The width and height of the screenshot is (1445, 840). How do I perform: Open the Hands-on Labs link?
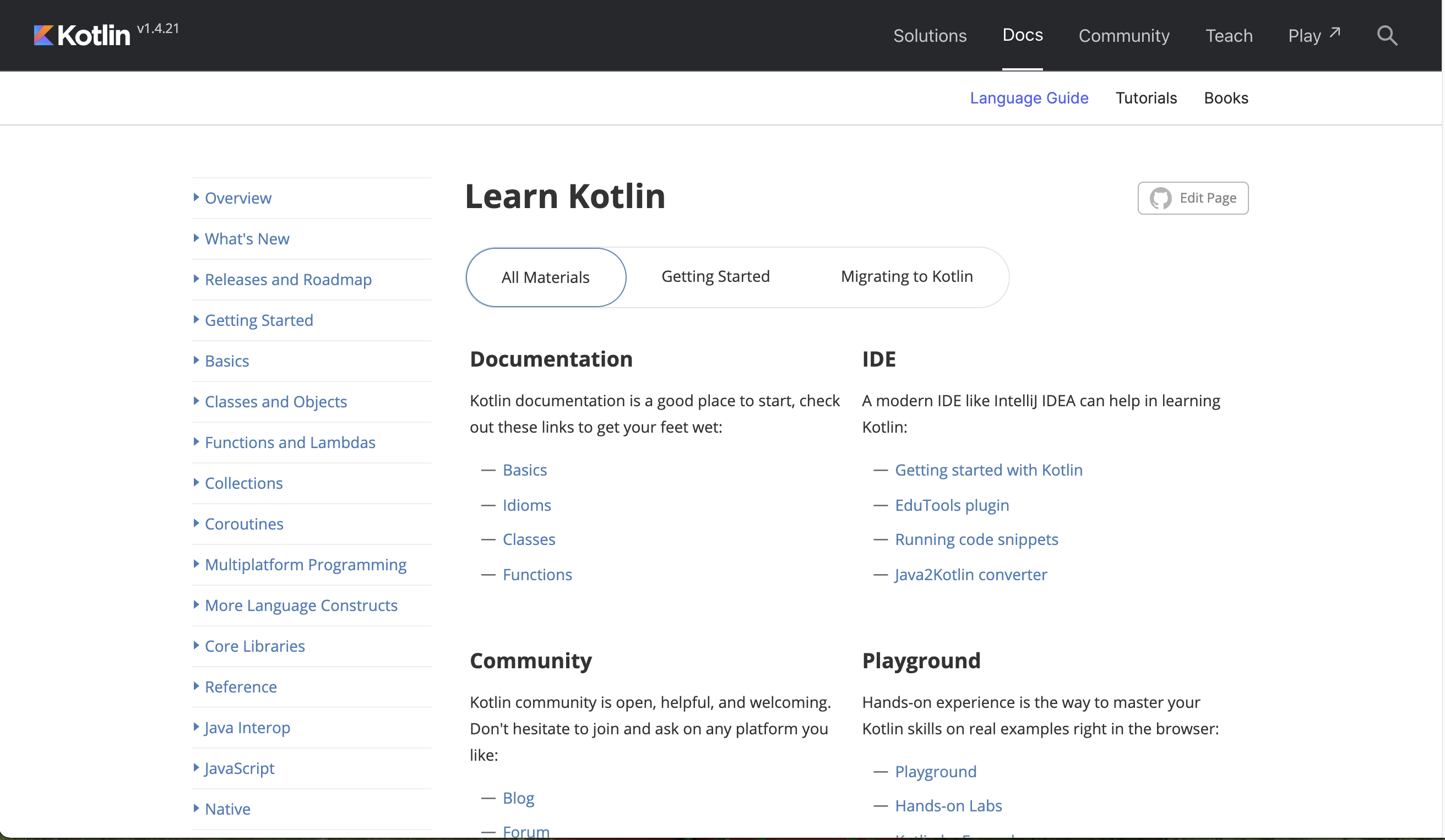948,806
